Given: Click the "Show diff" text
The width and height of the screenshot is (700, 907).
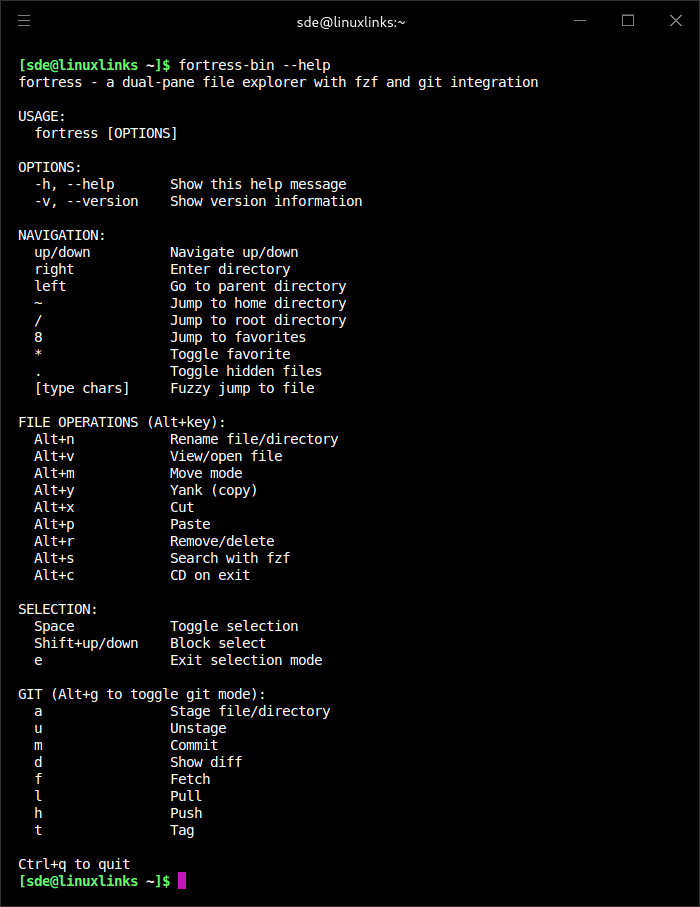Looking at the screenshot, I should 206,762.
